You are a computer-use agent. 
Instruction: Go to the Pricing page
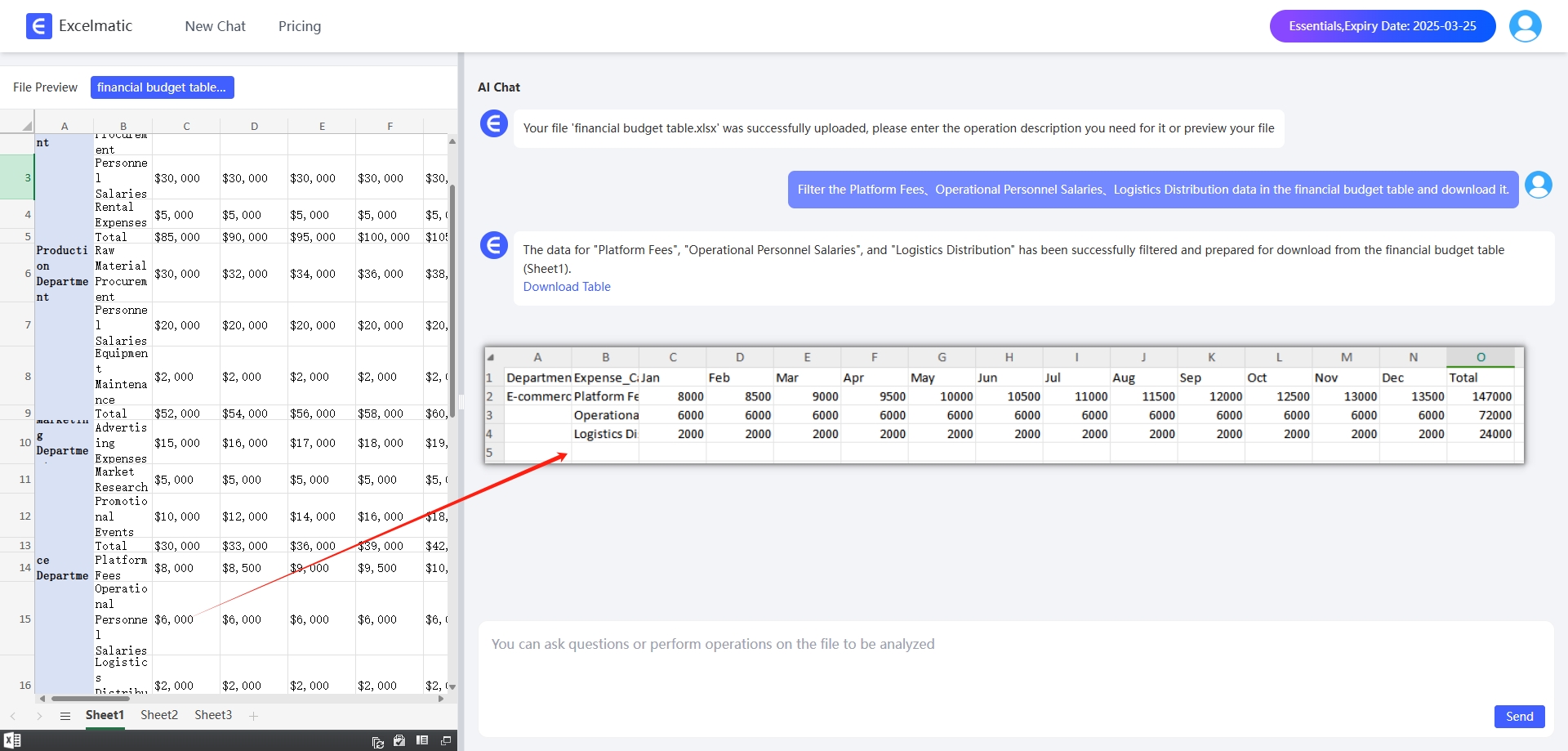click(300, 26)
